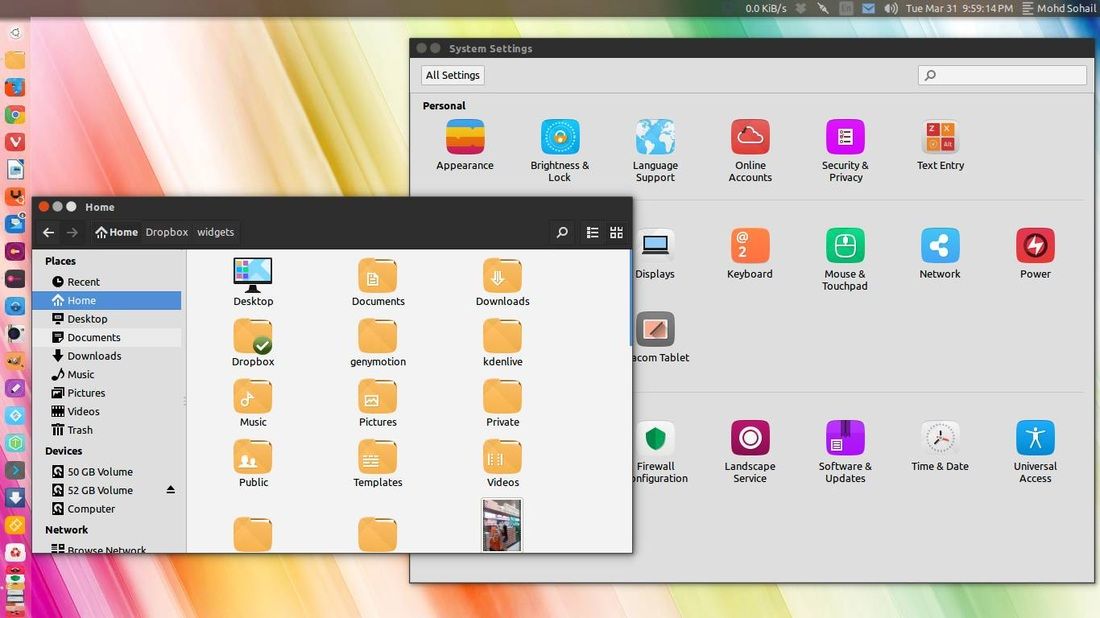Screen dimensions: 1100x618
Task: Select widgets in the path bar
Action: (x=215, y=232)
